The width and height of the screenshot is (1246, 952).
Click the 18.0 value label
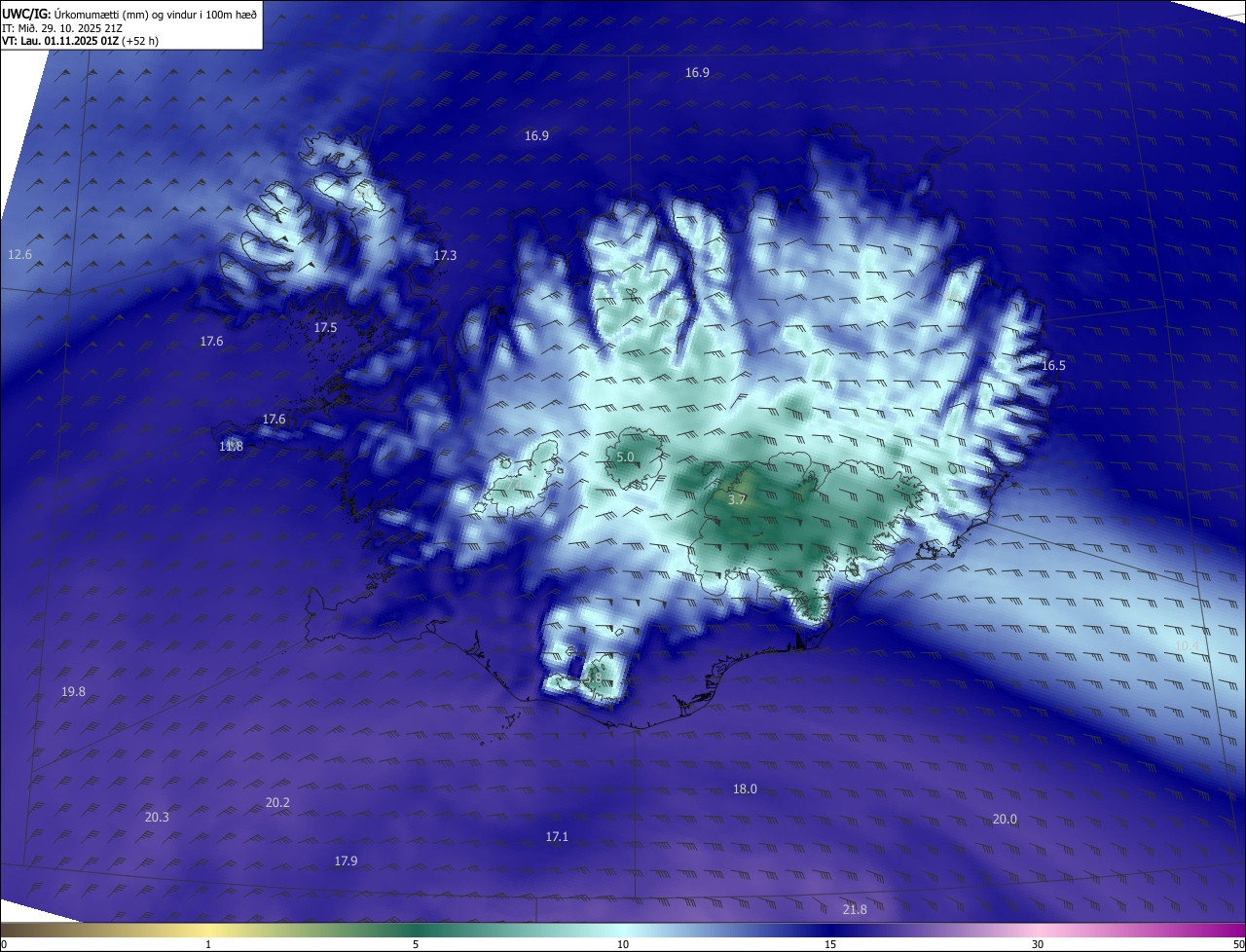(745, 789)
